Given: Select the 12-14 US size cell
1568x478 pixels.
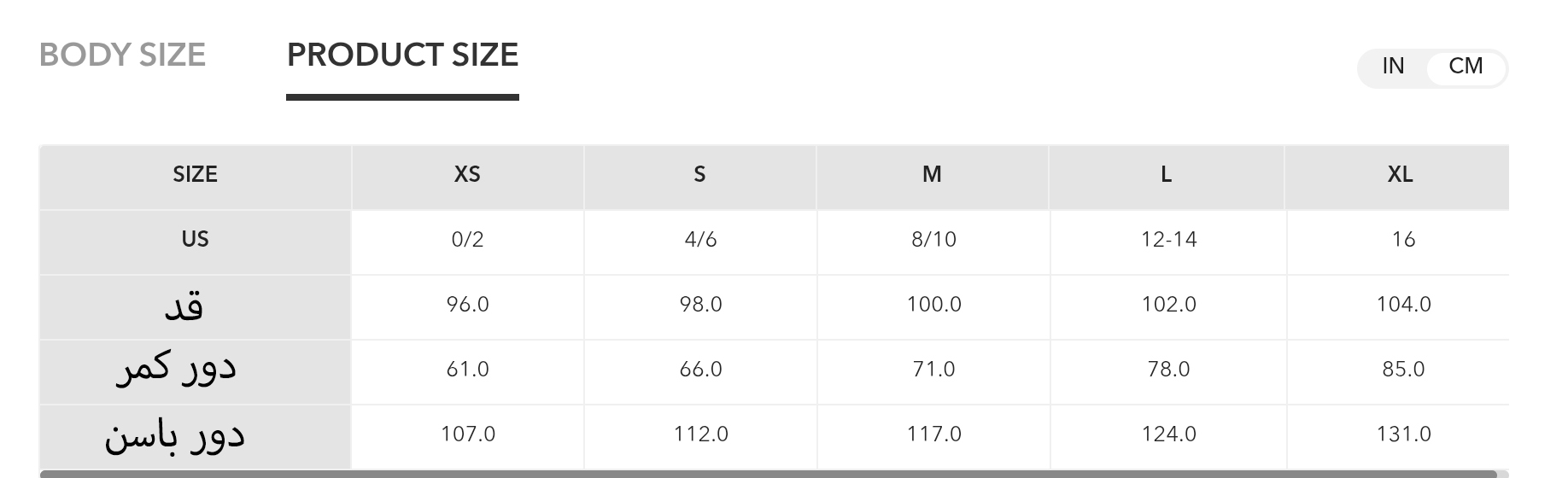Looking at the screenshot, I should point(1168,240).
